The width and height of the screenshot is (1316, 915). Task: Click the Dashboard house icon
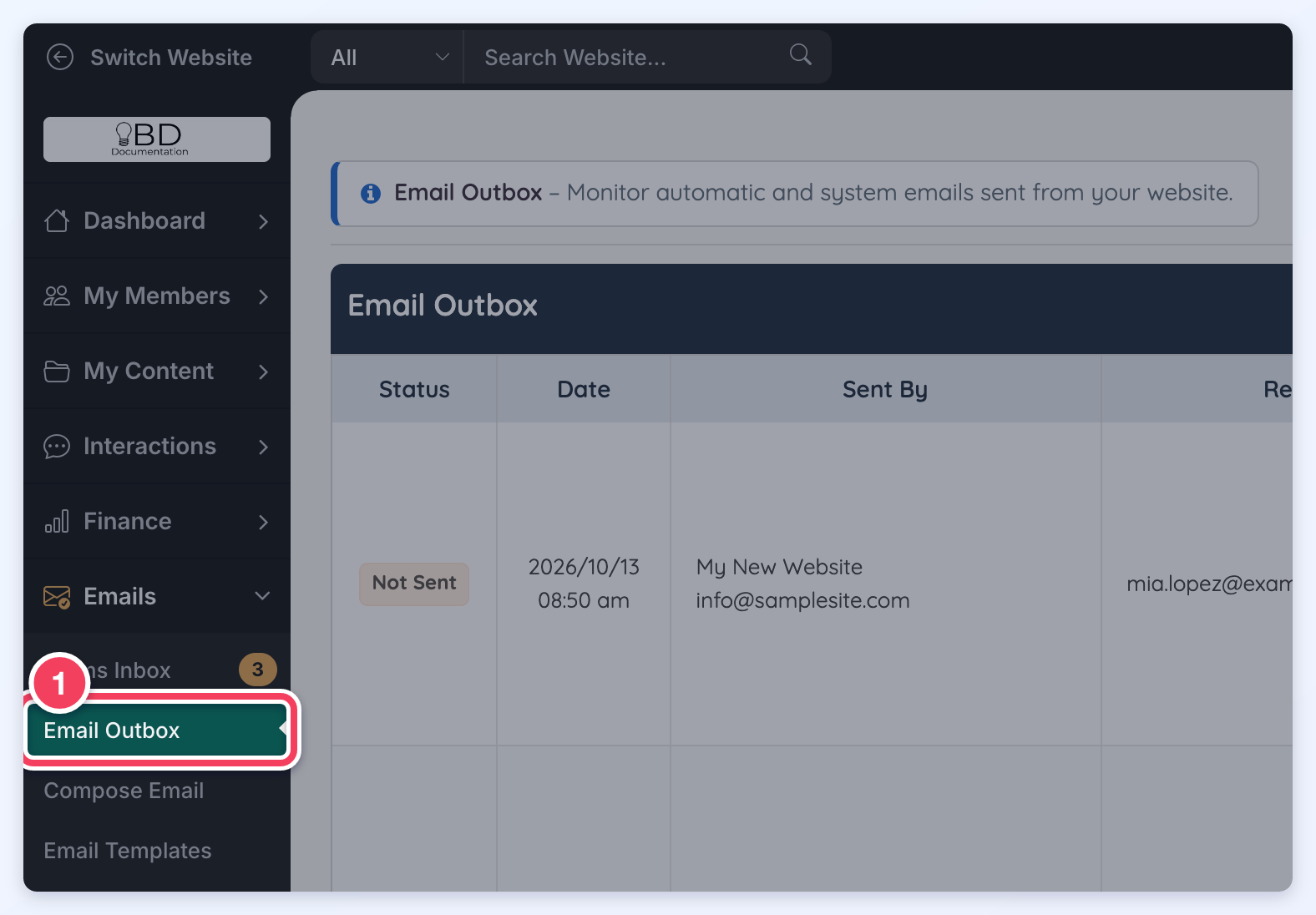[57, 220]
